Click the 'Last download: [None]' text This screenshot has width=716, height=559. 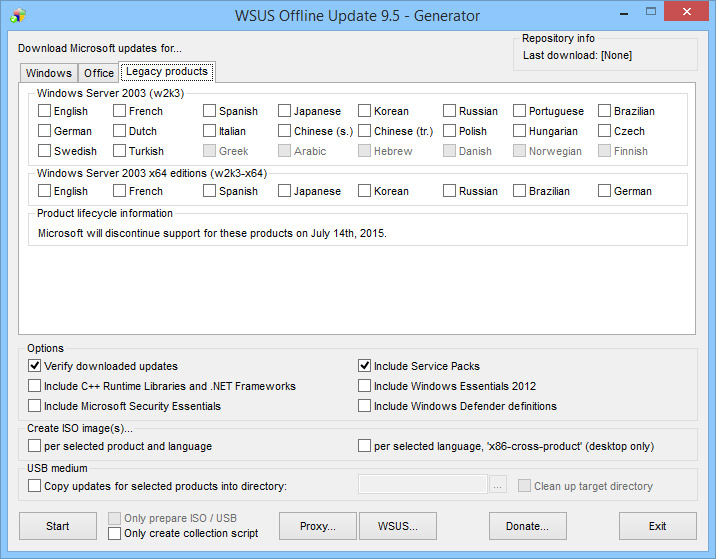pyautogui.click(x=577, y=56)
